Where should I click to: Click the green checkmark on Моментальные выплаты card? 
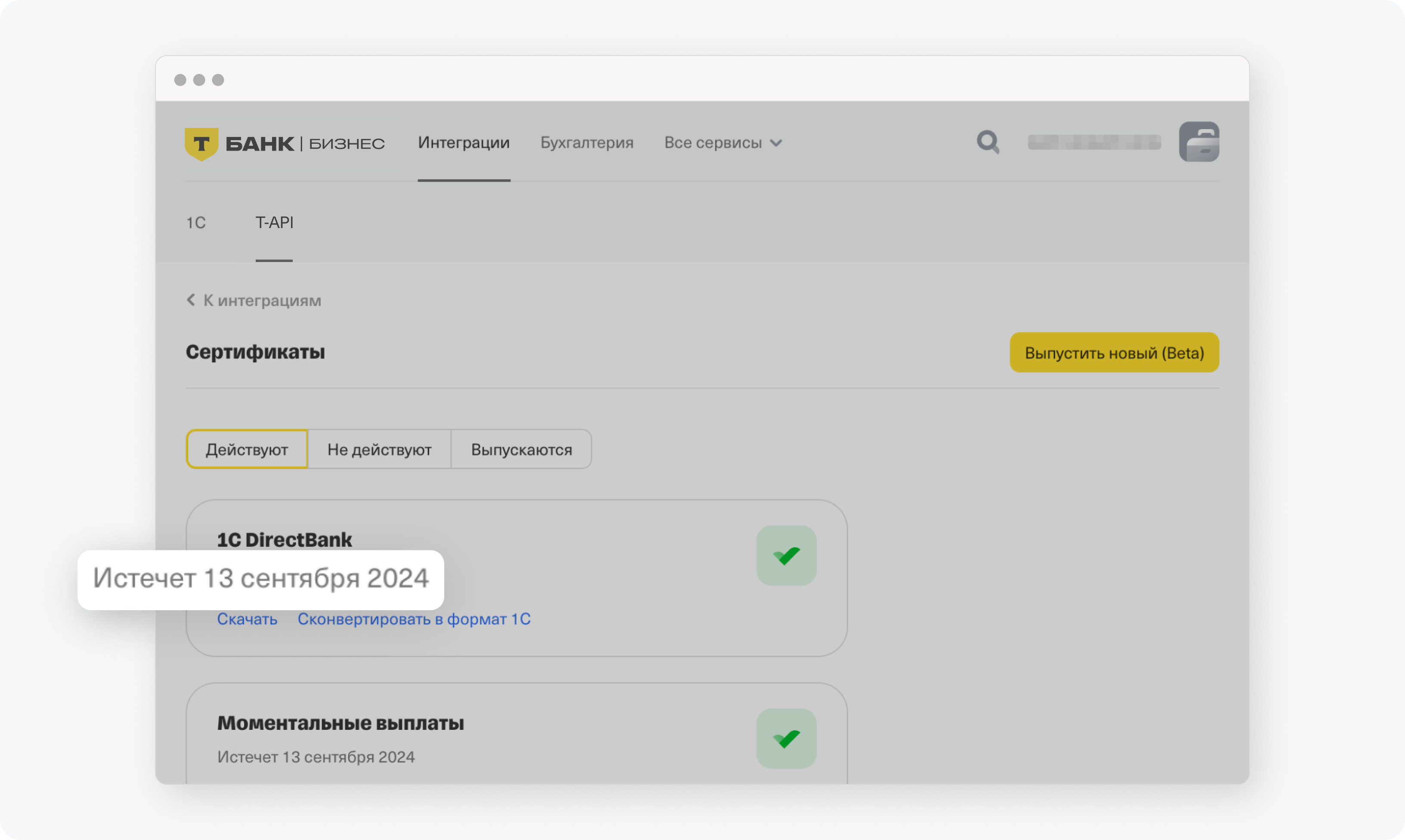[x=786, y=738]
